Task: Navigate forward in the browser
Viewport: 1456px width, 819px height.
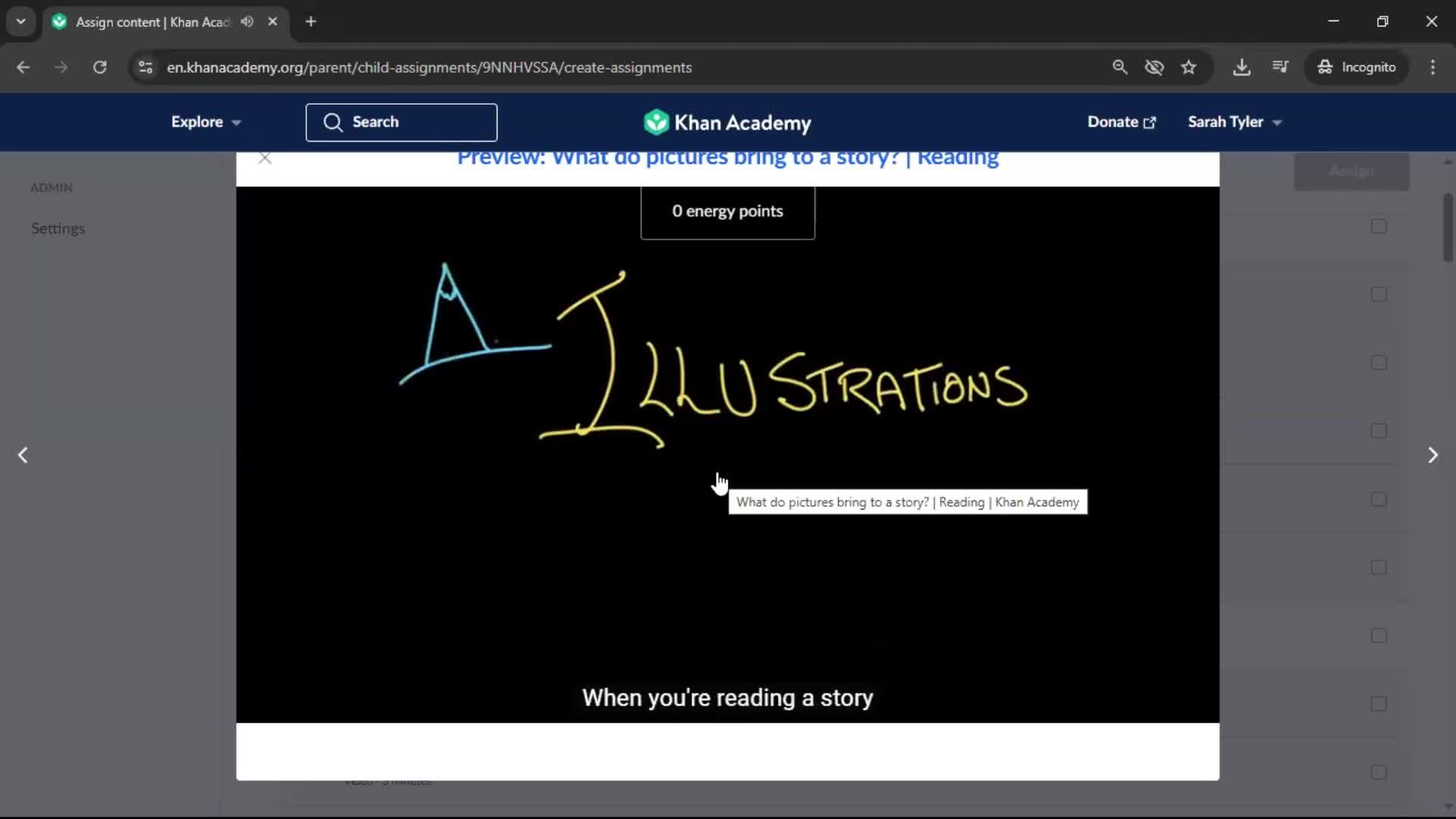Action: tap(61, 67)
